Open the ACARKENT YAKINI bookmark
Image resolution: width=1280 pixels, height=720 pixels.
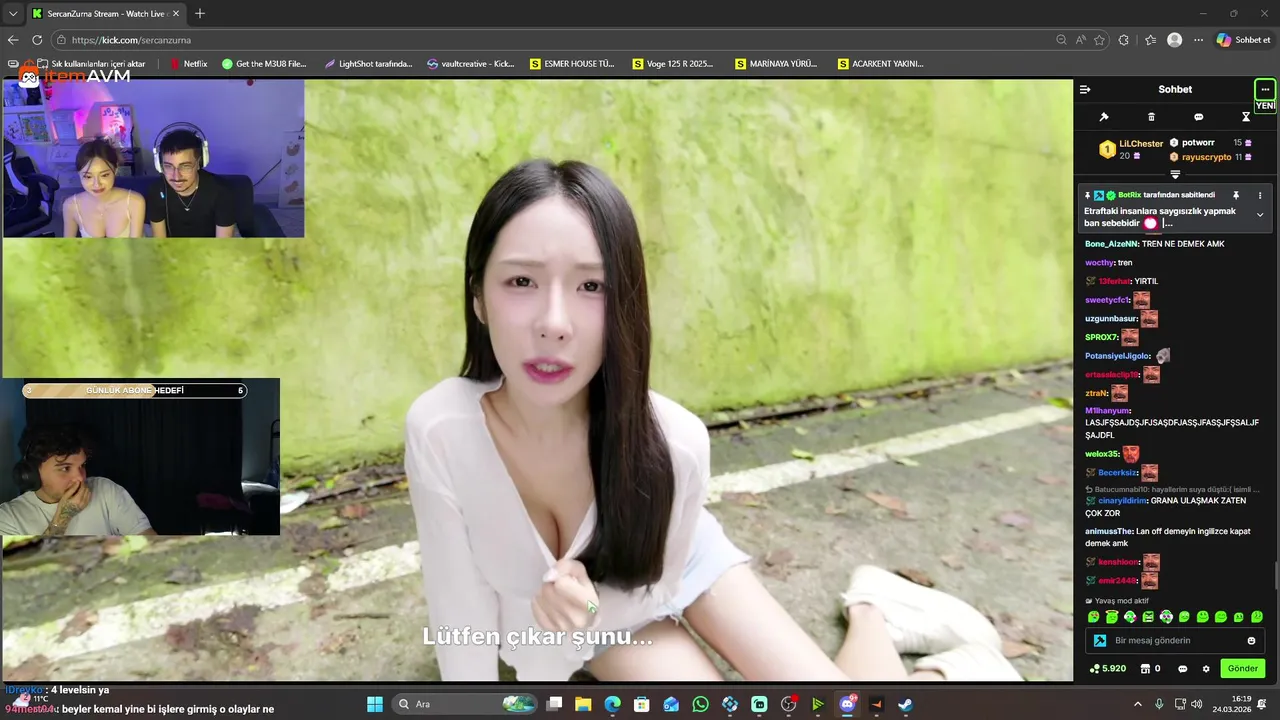pos(881,64)
